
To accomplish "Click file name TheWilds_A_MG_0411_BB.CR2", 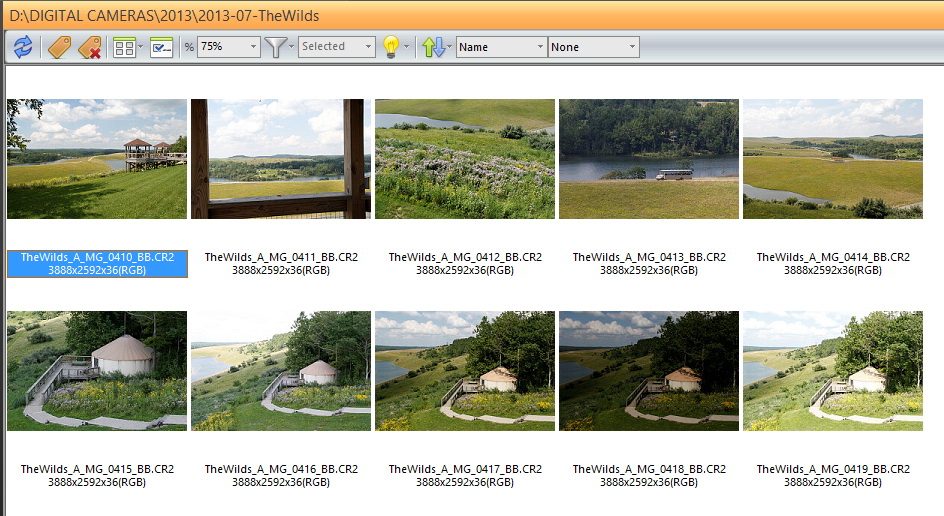I will (x=281, y=257).
